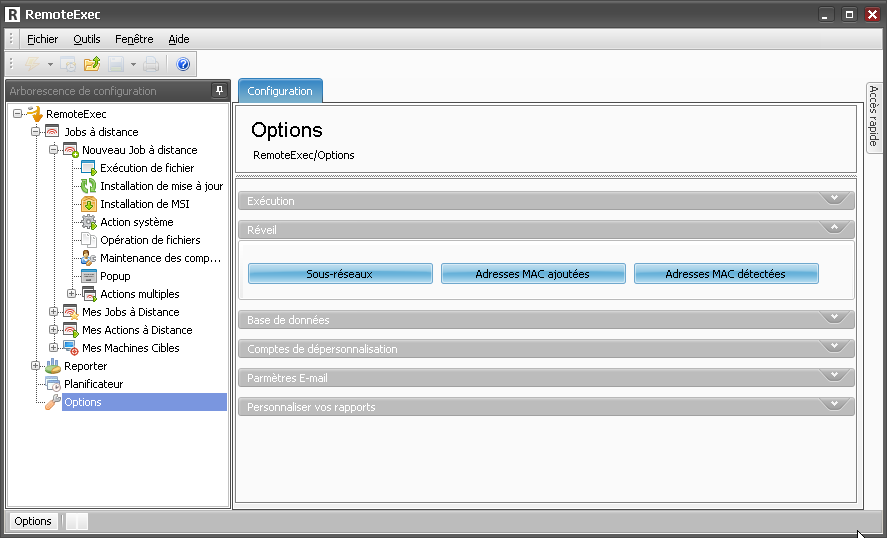Expand the Mes Machines Cibles node
The image size is (887, 538).
(54, 348)
